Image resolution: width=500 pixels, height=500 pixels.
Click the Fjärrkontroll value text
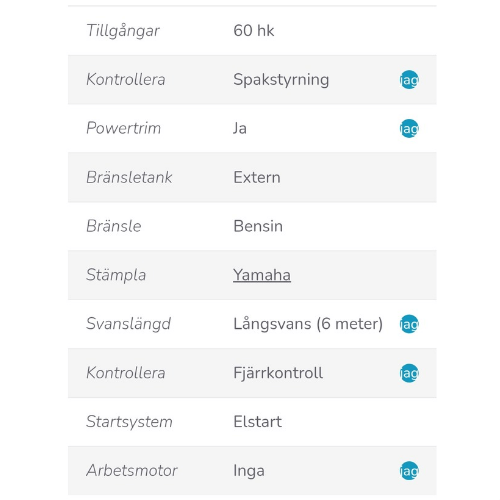coord(278,373)
